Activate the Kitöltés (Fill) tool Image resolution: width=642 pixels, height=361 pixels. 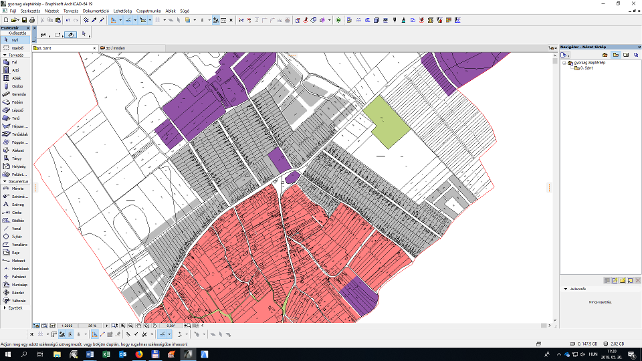tap(15, 221)
